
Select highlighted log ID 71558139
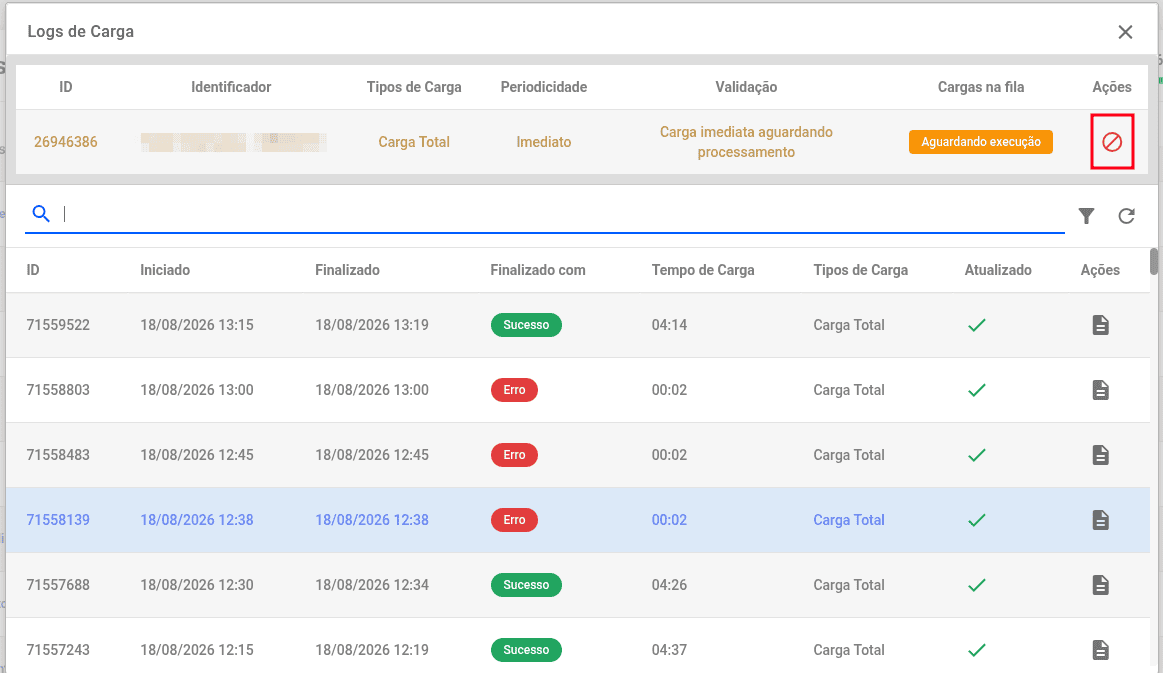tap(58, 520)
